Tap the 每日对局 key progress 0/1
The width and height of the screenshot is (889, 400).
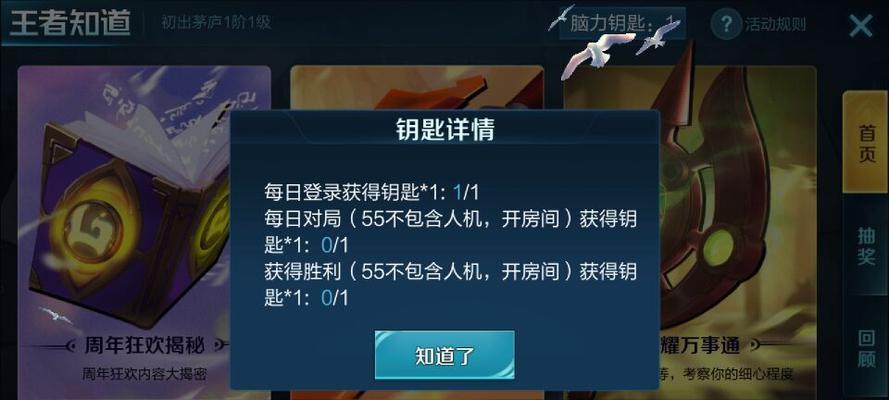335,245
